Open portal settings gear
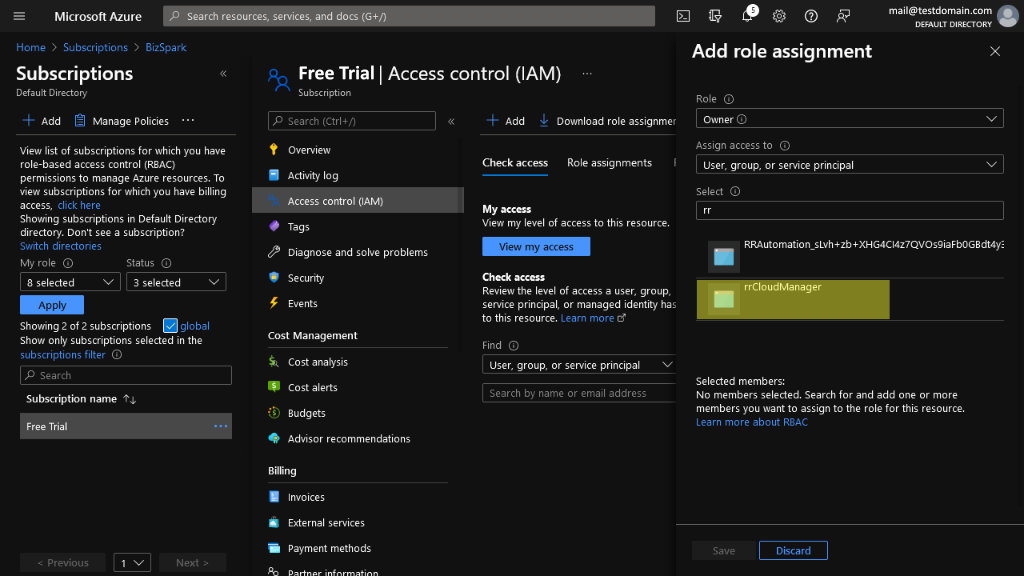This screenshot has height=576, width=1024. pos(779,16)
